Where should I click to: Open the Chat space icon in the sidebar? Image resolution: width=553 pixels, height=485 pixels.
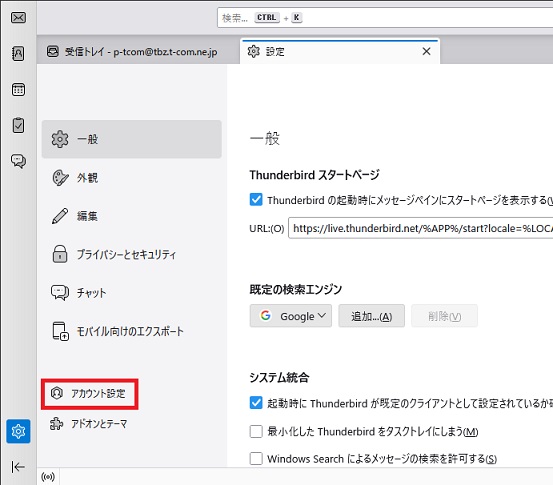point(18,161)
